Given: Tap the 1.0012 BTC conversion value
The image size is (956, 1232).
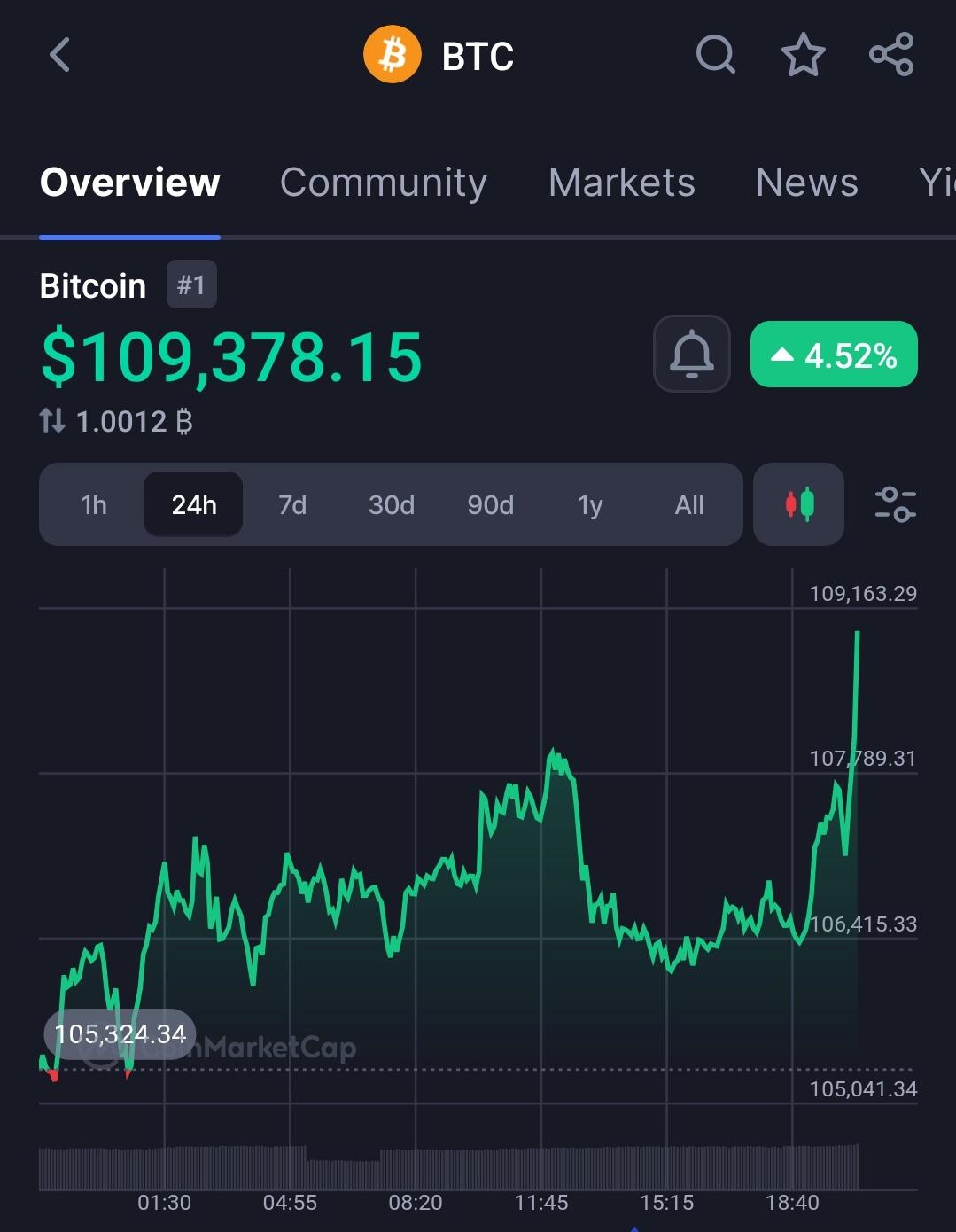Looking at the screenshot, I should point(134,421).
